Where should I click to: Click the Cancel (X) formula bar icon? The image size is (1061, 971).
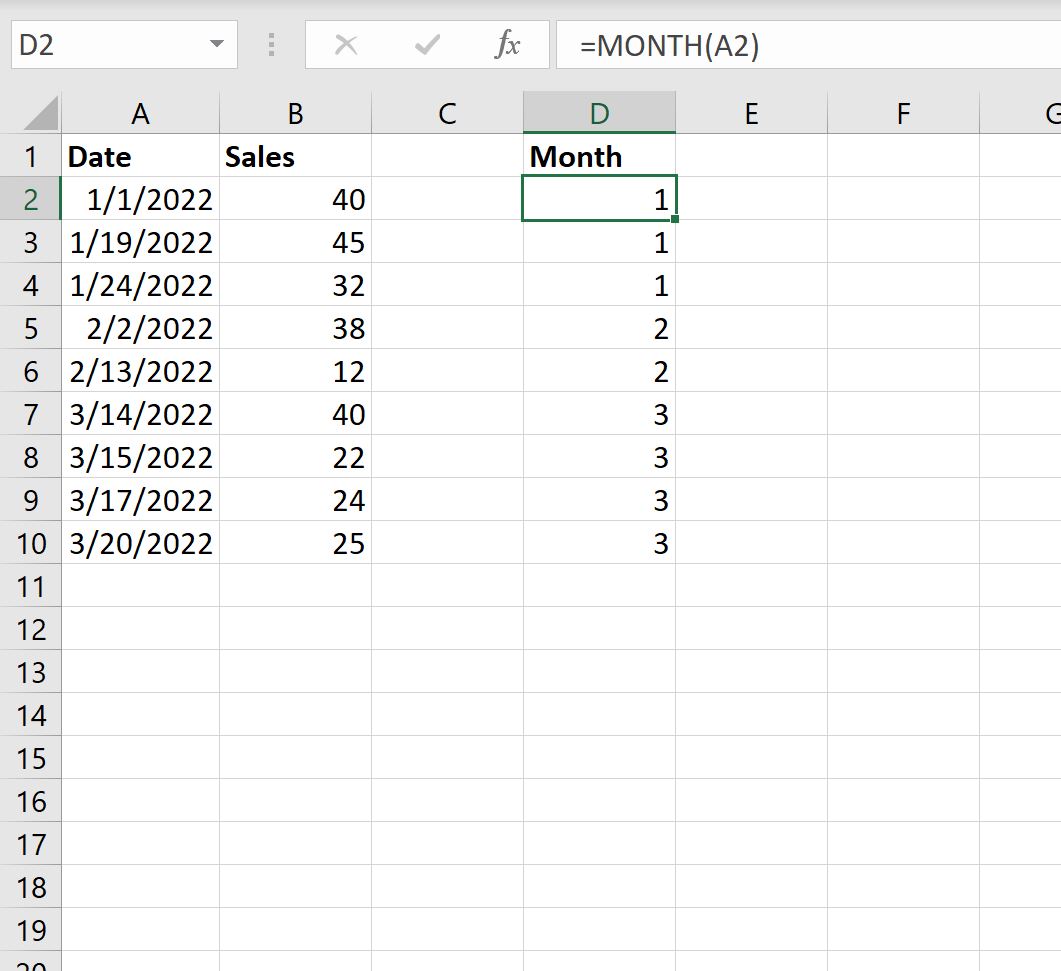[x=346, y=45]
